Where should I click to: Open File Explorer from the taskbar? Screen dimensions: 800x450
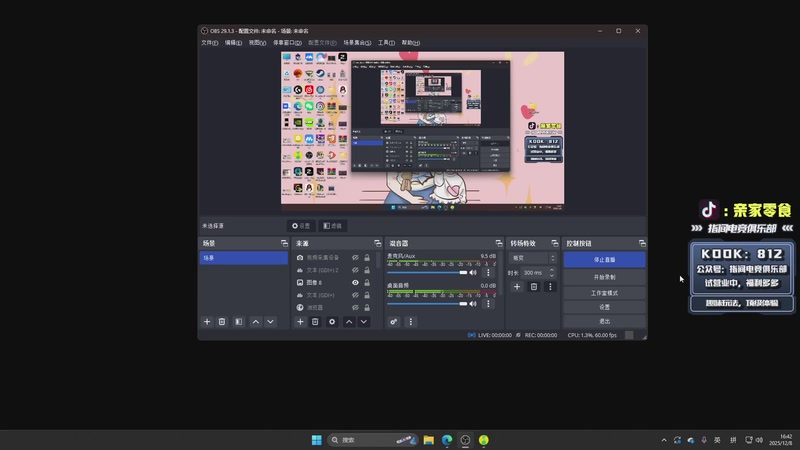pos(429,440)
